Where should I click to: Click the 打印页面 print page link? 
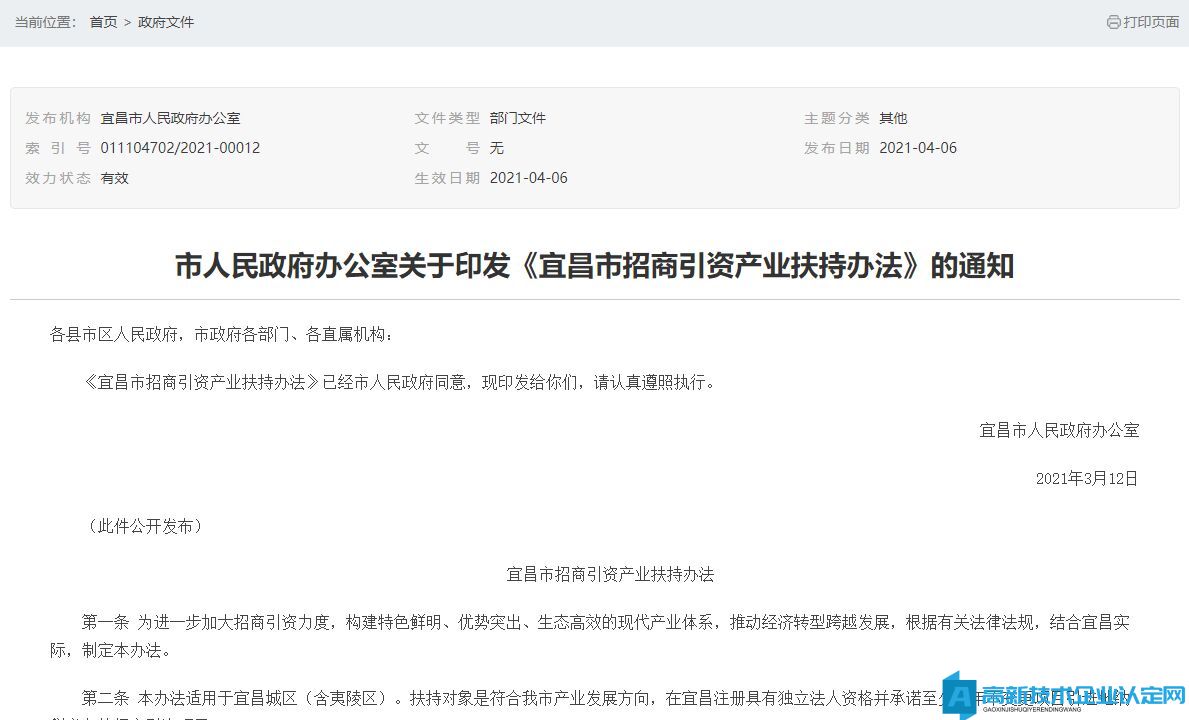[x=1151, y=22]
